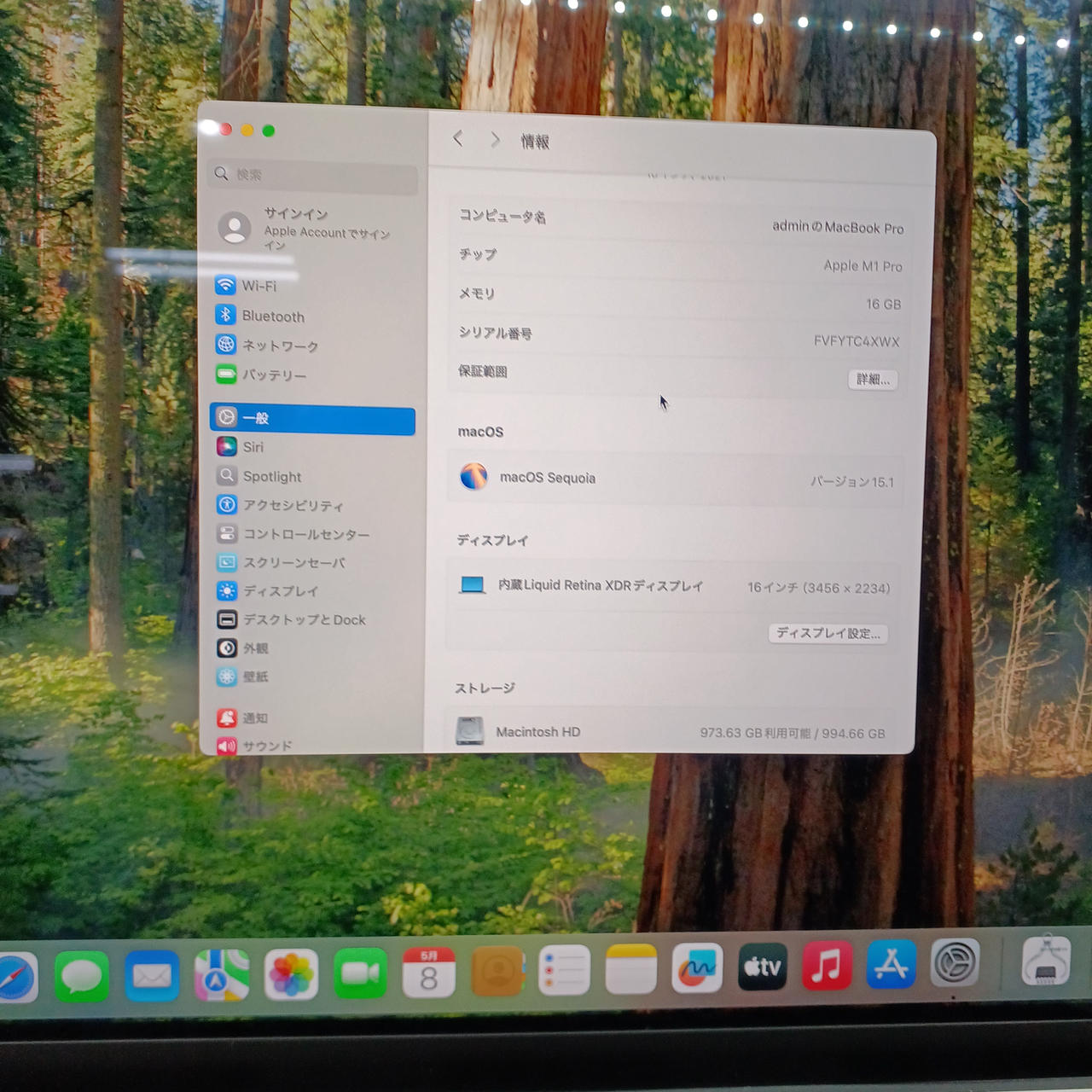Open コントロールセンター settings
Image resolution: width=1092 pixels, height=1092 pixels.
click(x=305, y=534)
